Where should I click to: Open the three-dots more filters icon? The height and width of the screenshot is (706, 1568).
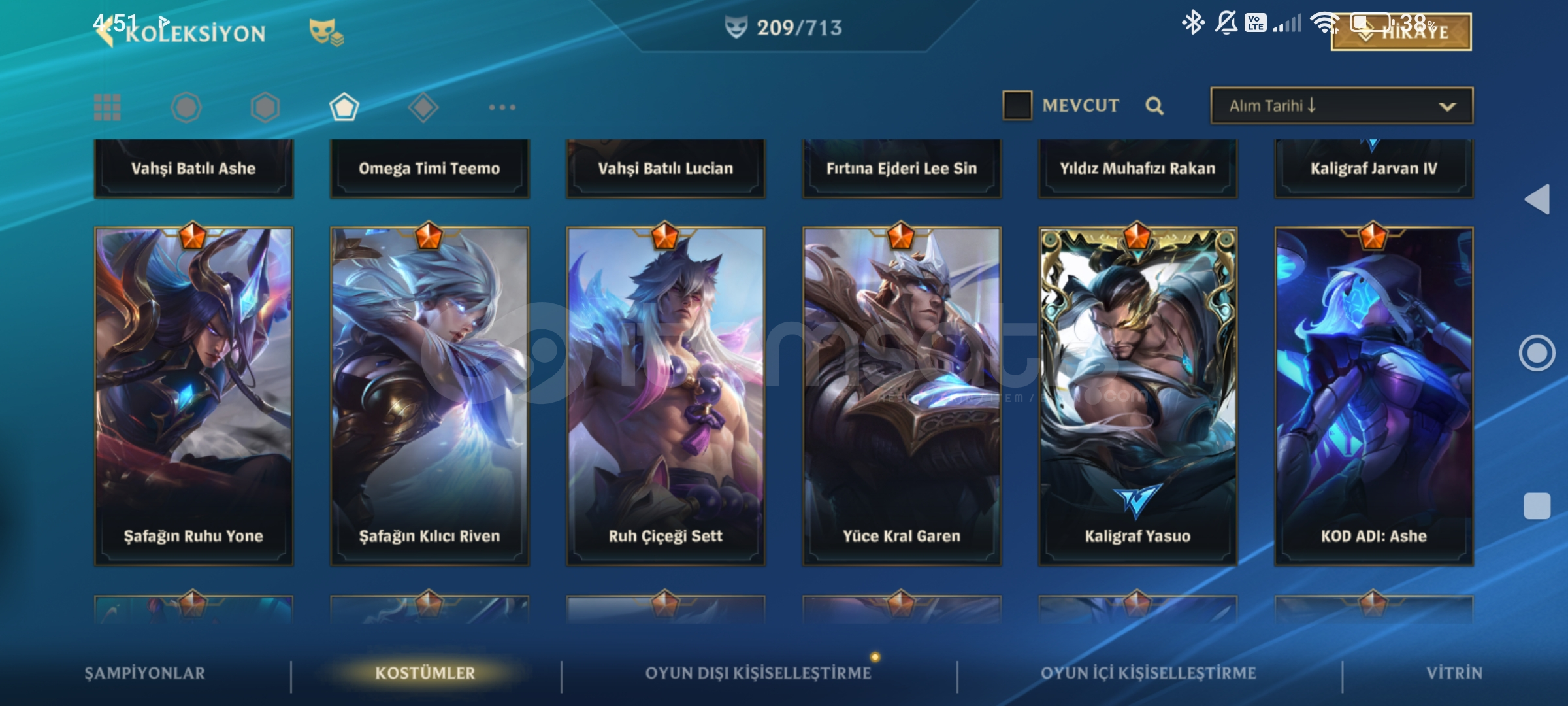click(x=502, y=107)
